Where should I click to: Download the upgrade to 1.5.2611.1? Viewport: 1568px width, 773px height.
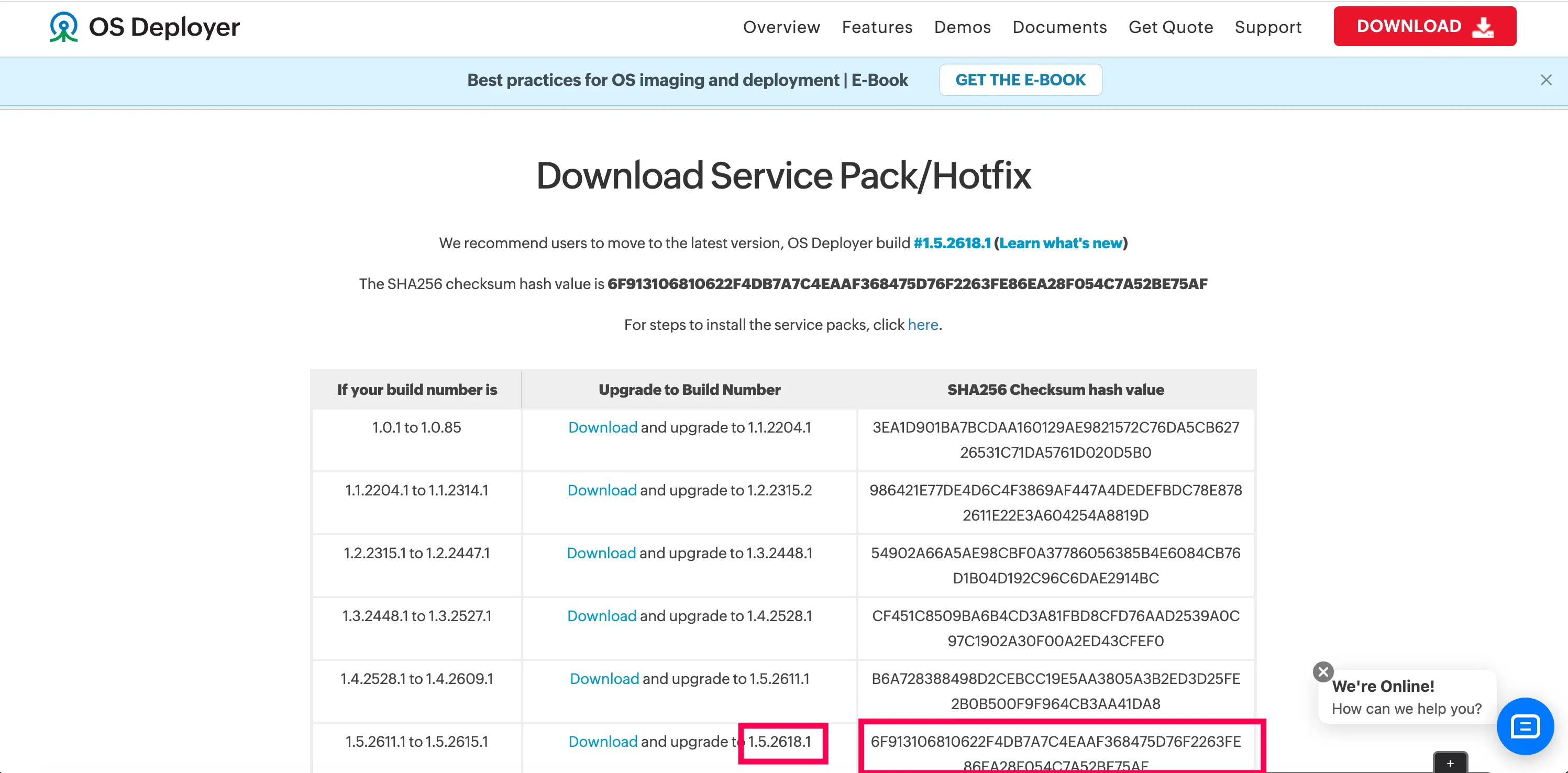point(604,678)
